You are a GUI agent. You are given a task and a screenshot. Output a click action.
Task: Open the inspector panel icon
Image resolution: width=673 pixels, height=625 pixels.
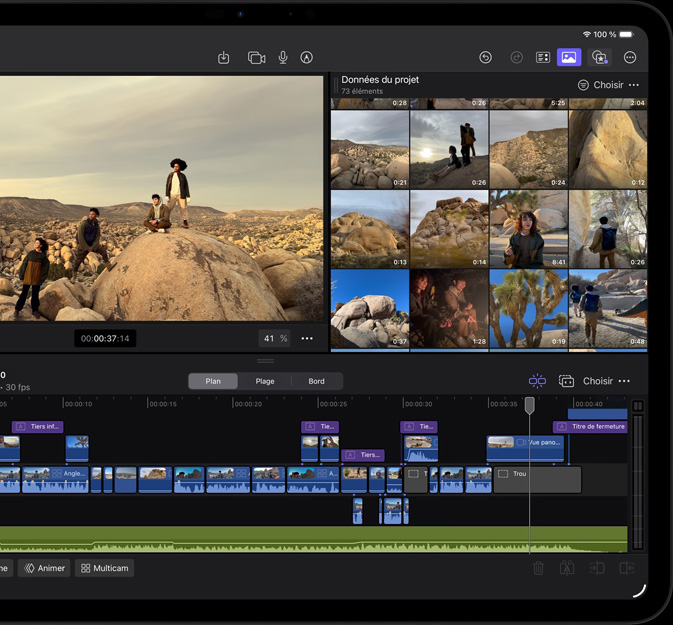543,58
